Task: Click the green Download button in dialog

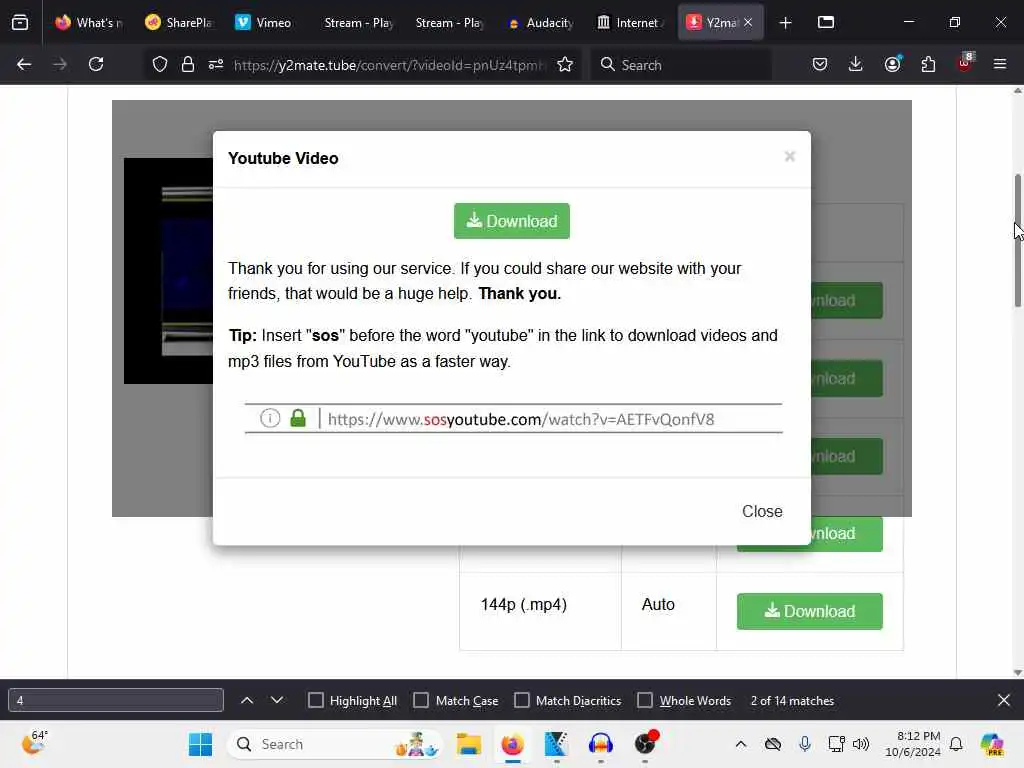Action: click(512, 221)
